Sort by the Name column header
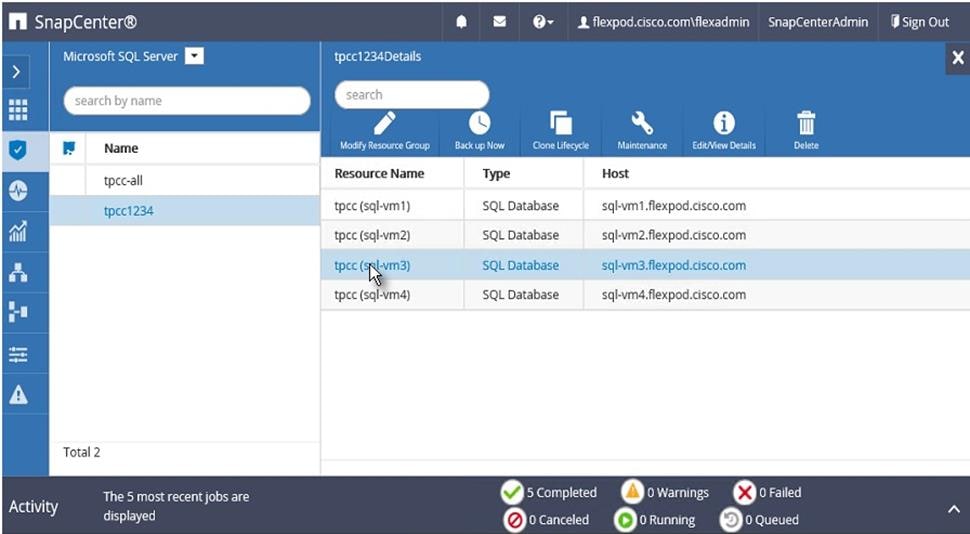Viewport: 970px width, 534px height. [x=121, y=149]
